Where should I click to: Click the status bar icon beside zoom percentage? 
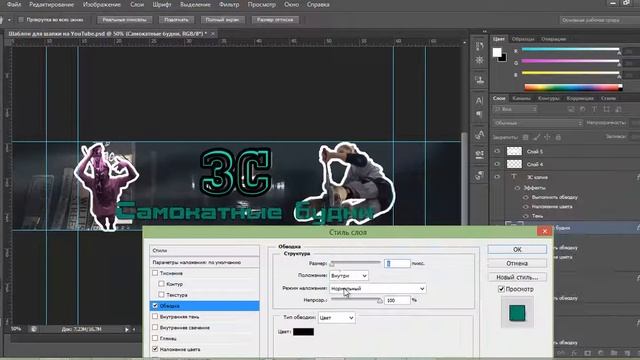pyautogui.click(x=34, y=329)
